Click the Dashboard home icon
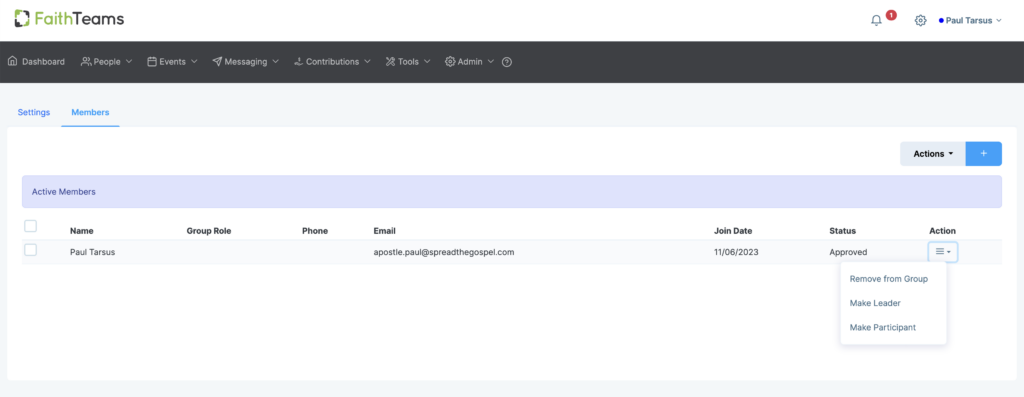 point(12,61)
